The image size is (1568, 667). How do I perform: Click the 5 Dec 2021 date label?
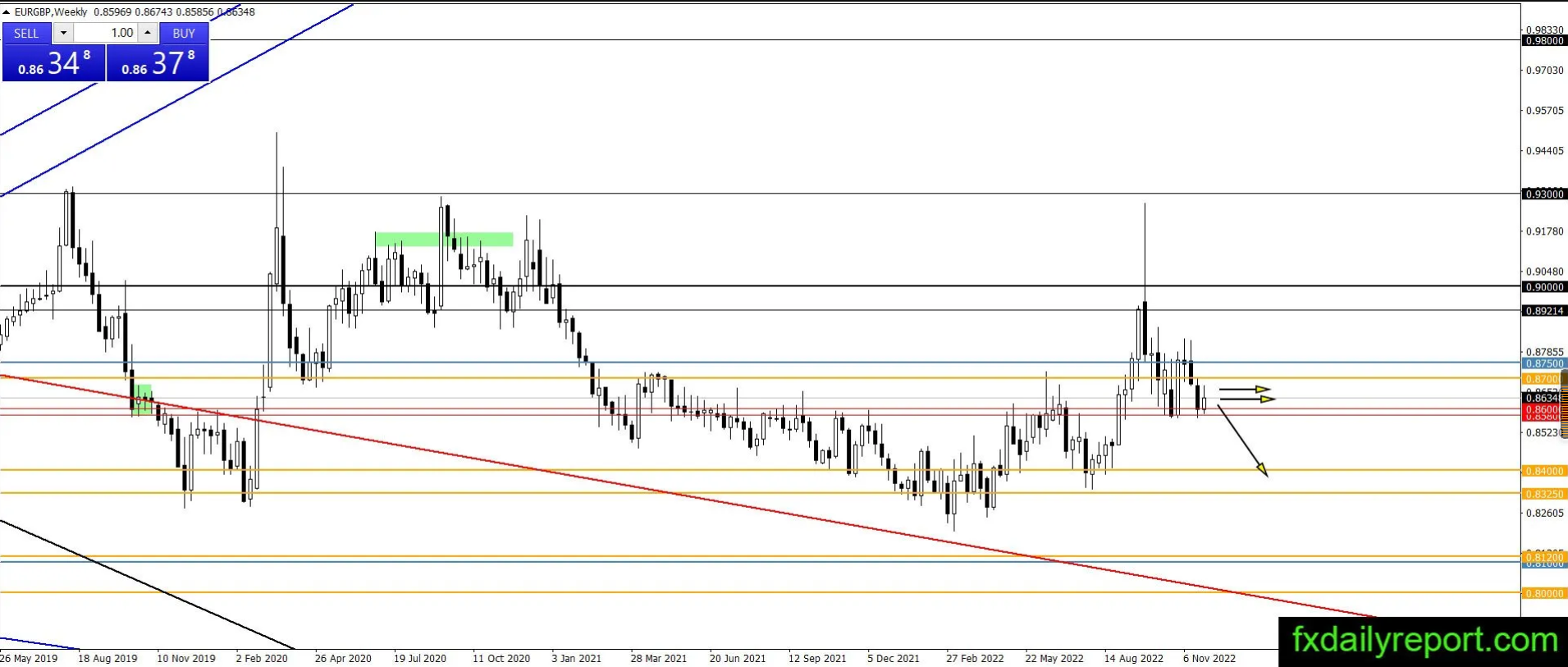point(894,658)
